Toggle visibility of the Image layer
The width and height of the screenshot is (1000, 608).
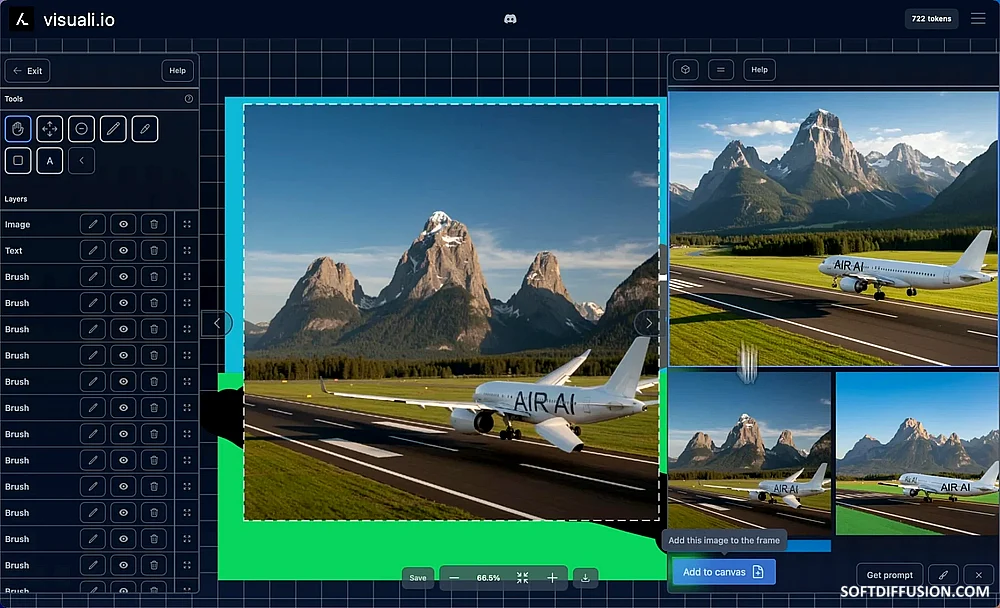pos(124,225)
